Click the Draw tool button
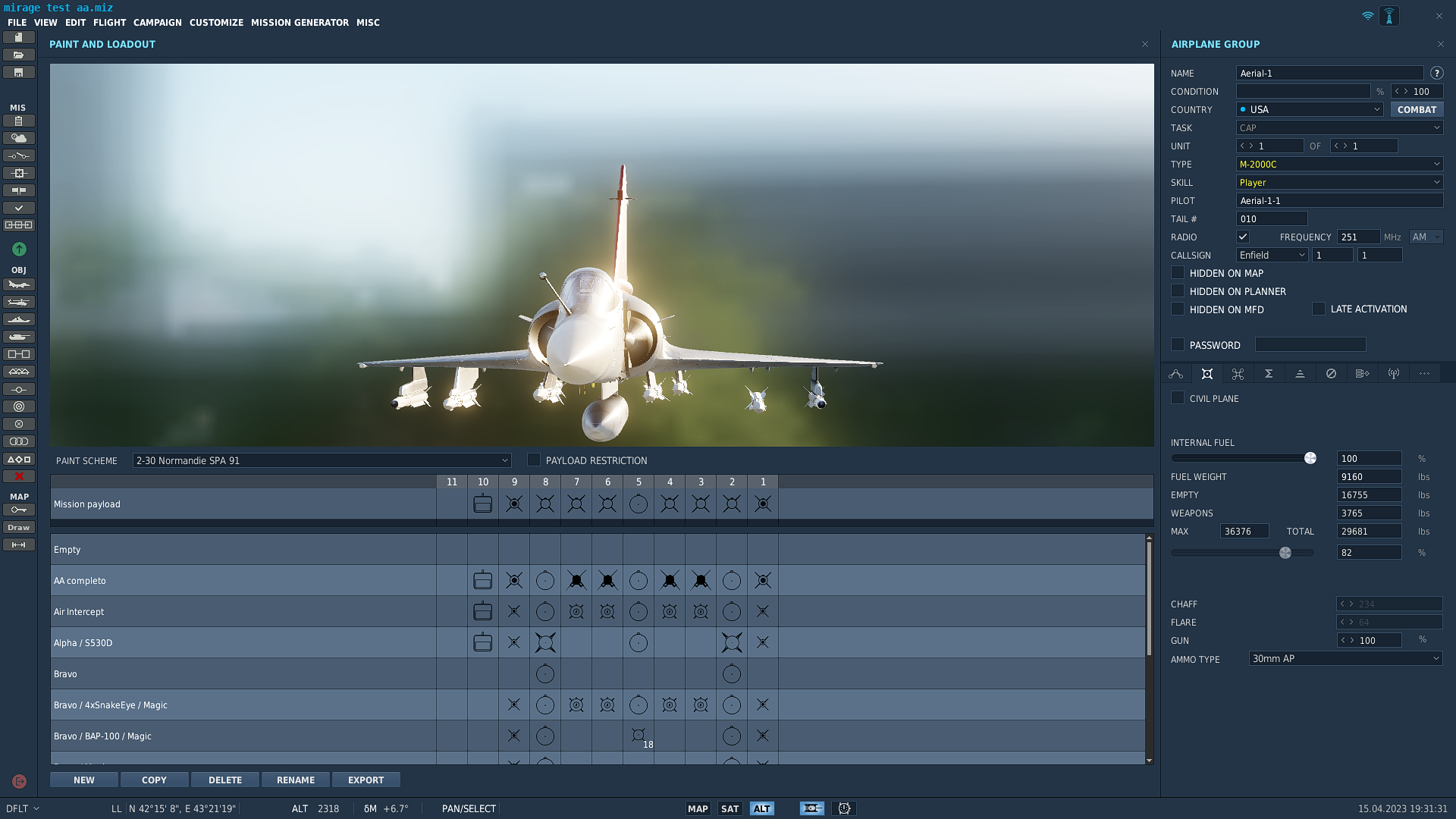Viewport: 1456px width, 819px height. 19,527
